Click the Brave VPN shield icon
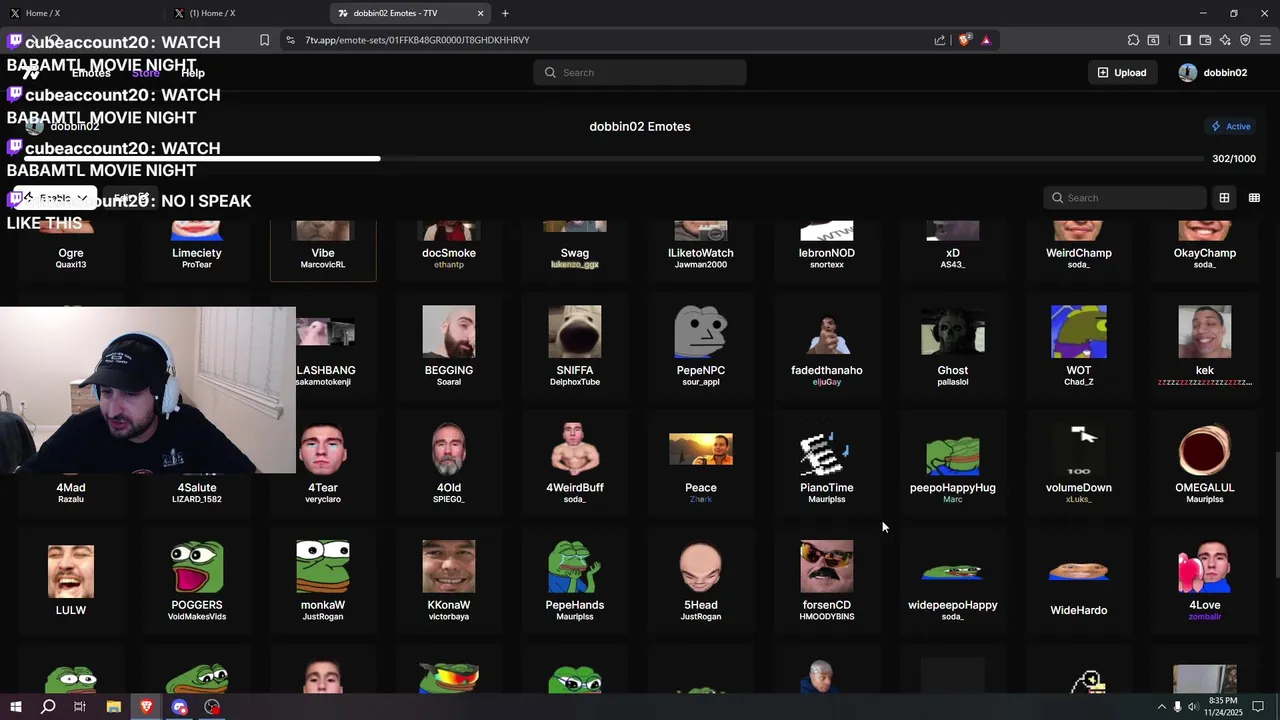Screen dimensions: 1280x720 (x=1245, y=40)
